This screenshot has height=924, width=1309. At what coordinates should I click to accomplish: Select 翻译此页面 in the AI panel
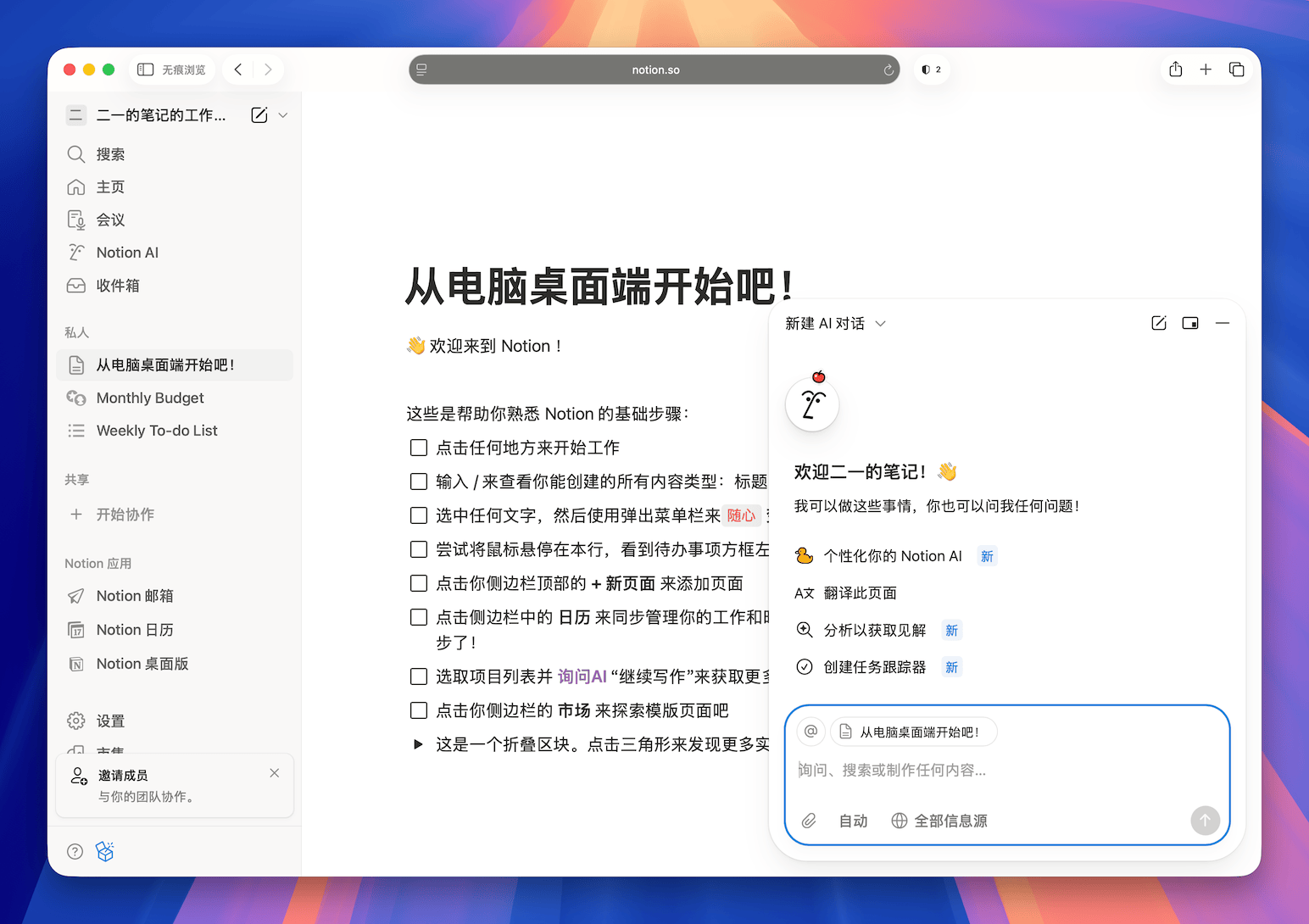pos(860,593)
